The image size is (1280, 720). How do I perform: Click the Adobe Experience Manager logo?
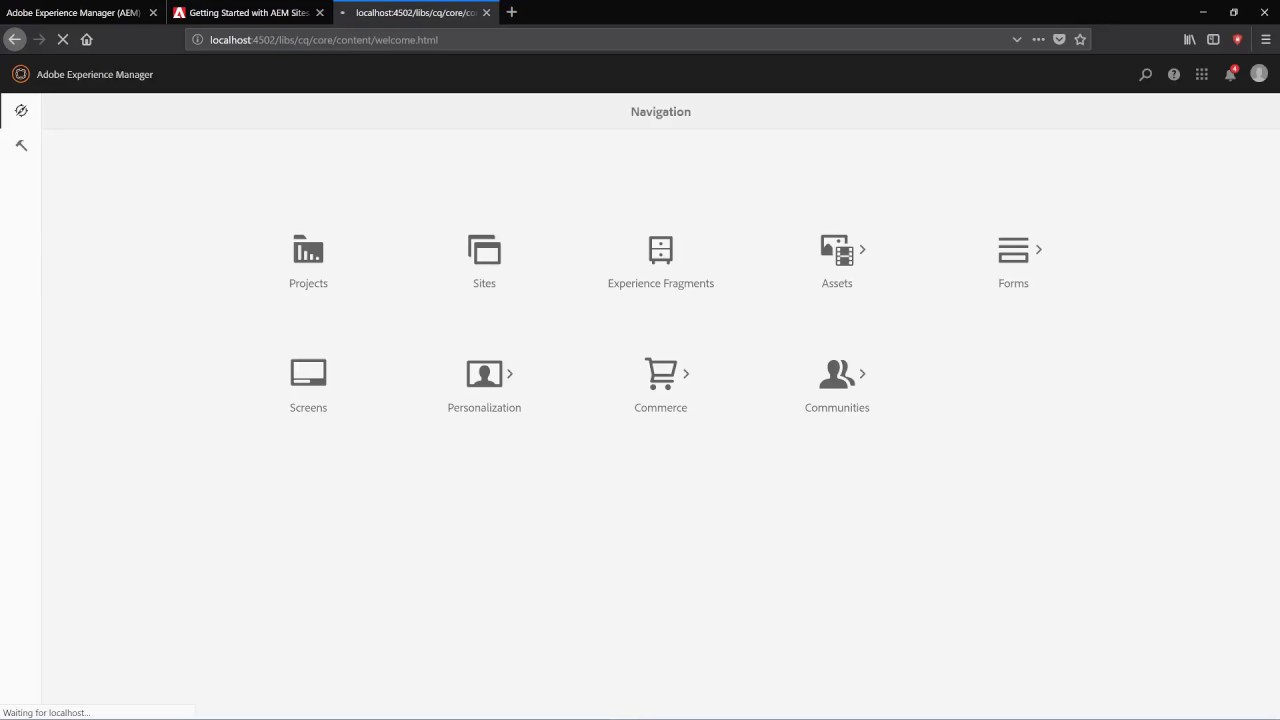(x=20, y=74)
